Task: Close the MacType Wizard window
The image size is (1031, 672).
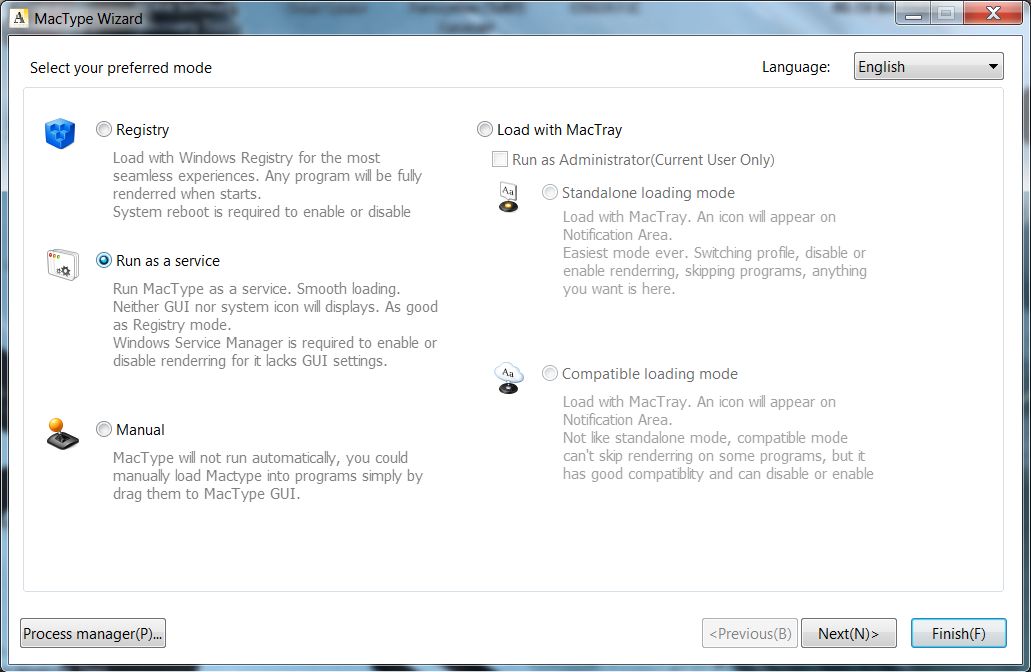Action: tap(993, 14)
